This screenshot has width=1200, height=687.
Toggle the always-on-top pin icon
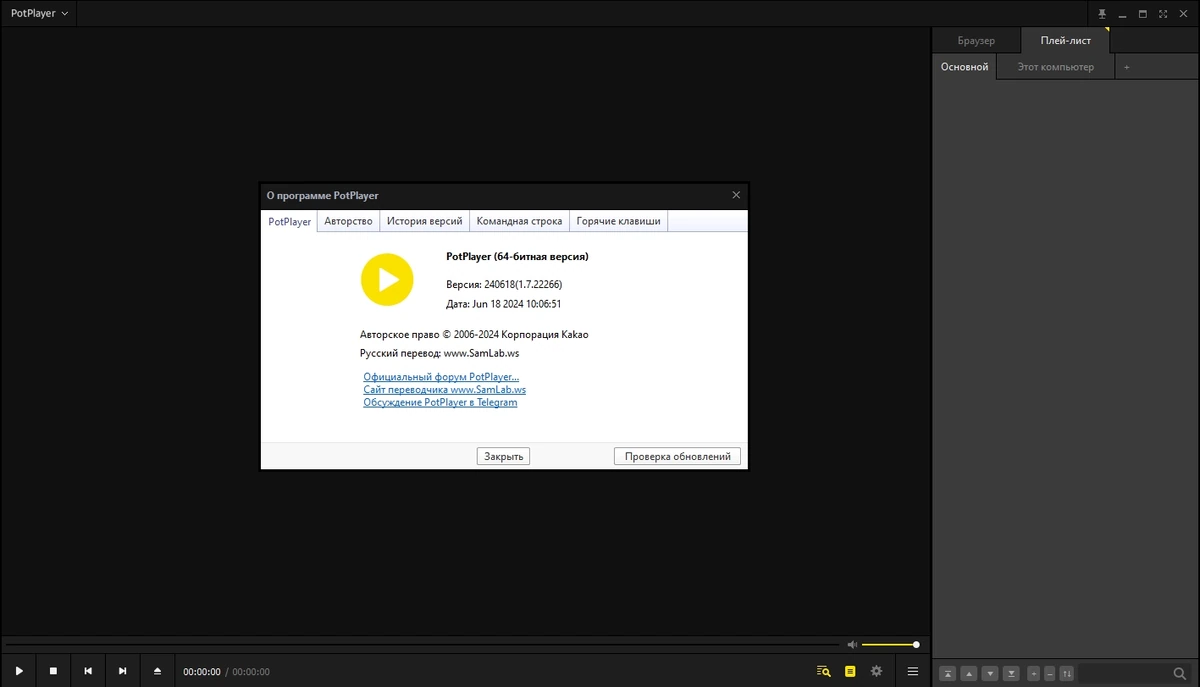click(1103, 14)
